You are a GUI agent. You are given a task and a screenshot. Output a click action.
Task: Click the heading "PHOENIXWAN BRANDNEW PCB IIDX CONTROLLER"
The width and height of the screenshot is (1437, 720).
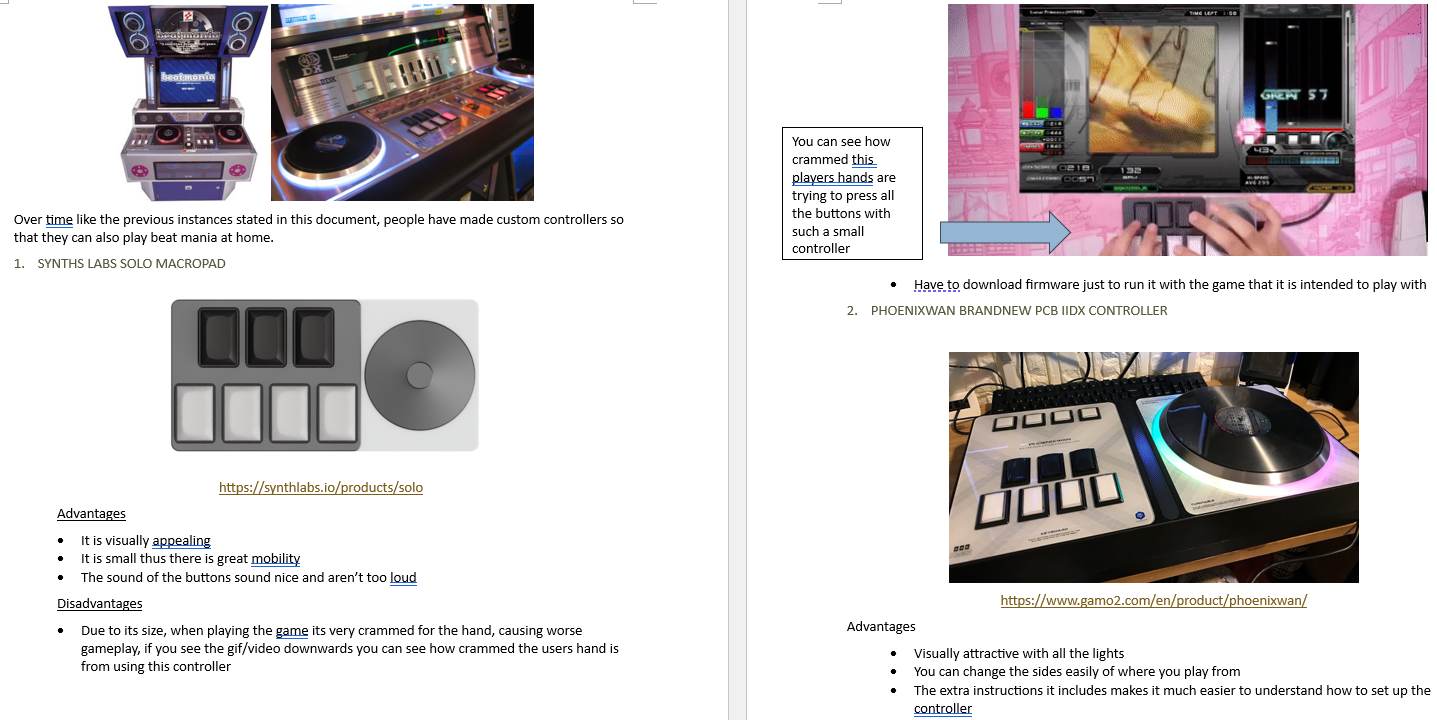point(1019,311)
